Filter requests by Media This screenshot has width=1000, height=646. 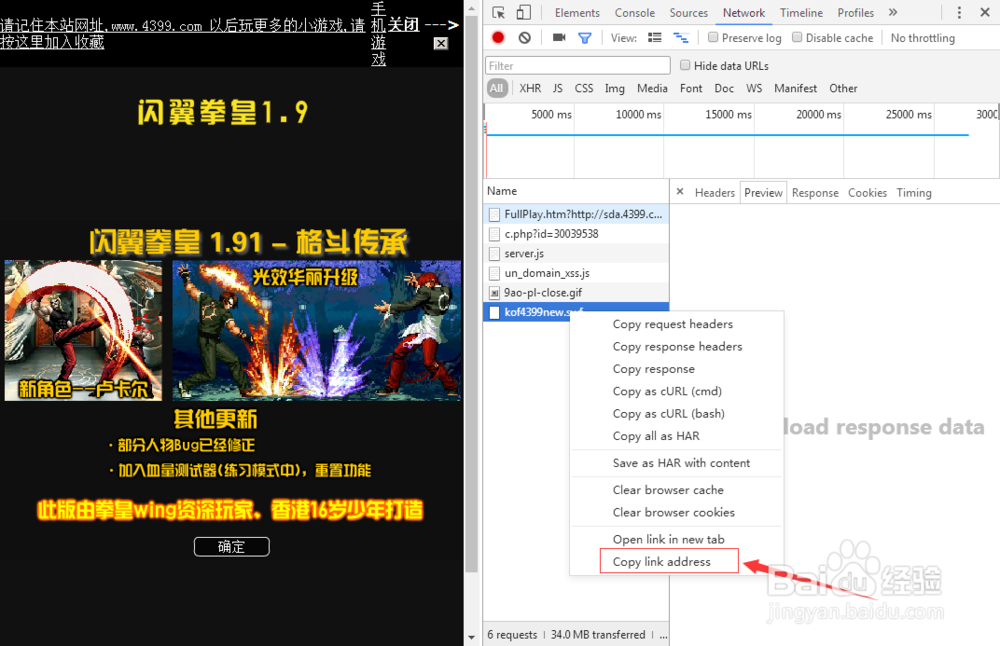click(652, 88)
